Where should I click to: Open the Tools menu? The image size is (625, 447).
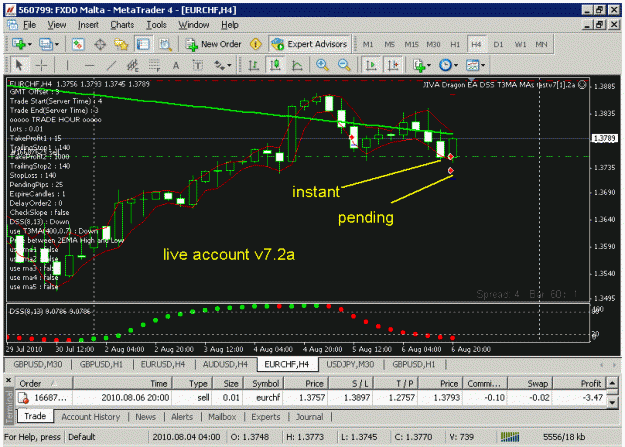pyautogui.click(x=156, y=25)
